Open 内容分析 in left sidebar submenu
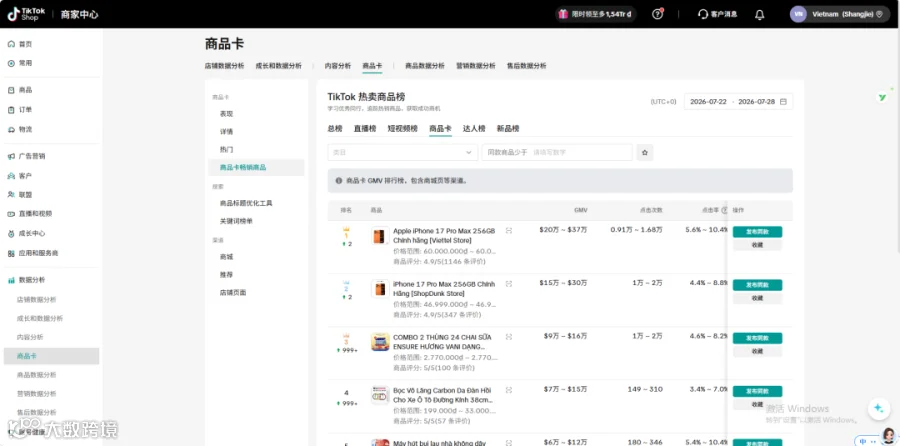This screenshot has height=446, width=900. tap(30, 338)
